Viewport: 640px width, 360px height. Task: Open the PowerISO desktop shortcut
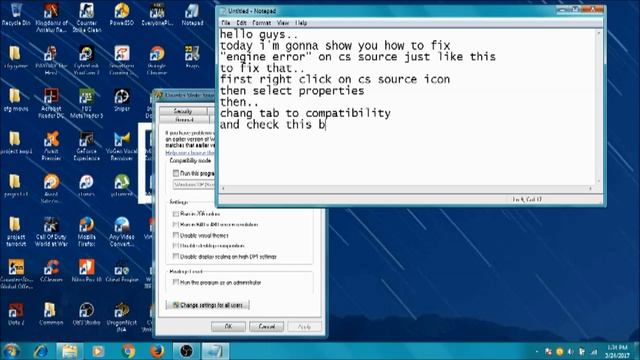[122, 14]
